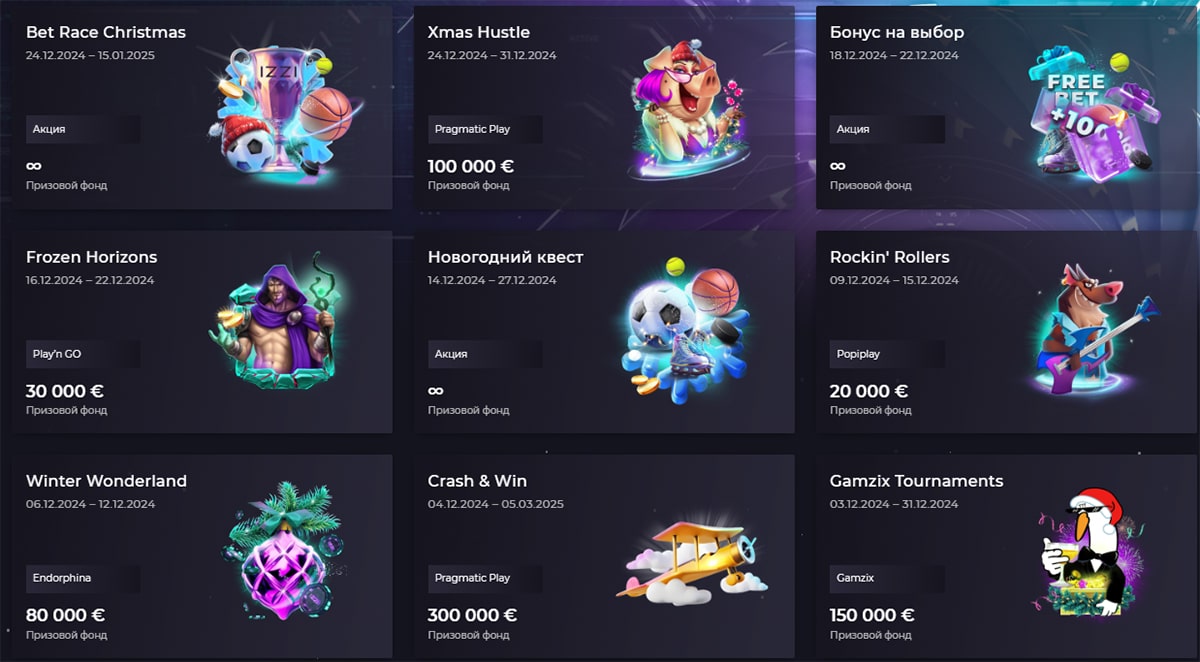Open the Бонус на выбор promotion title

click(897, 32)
